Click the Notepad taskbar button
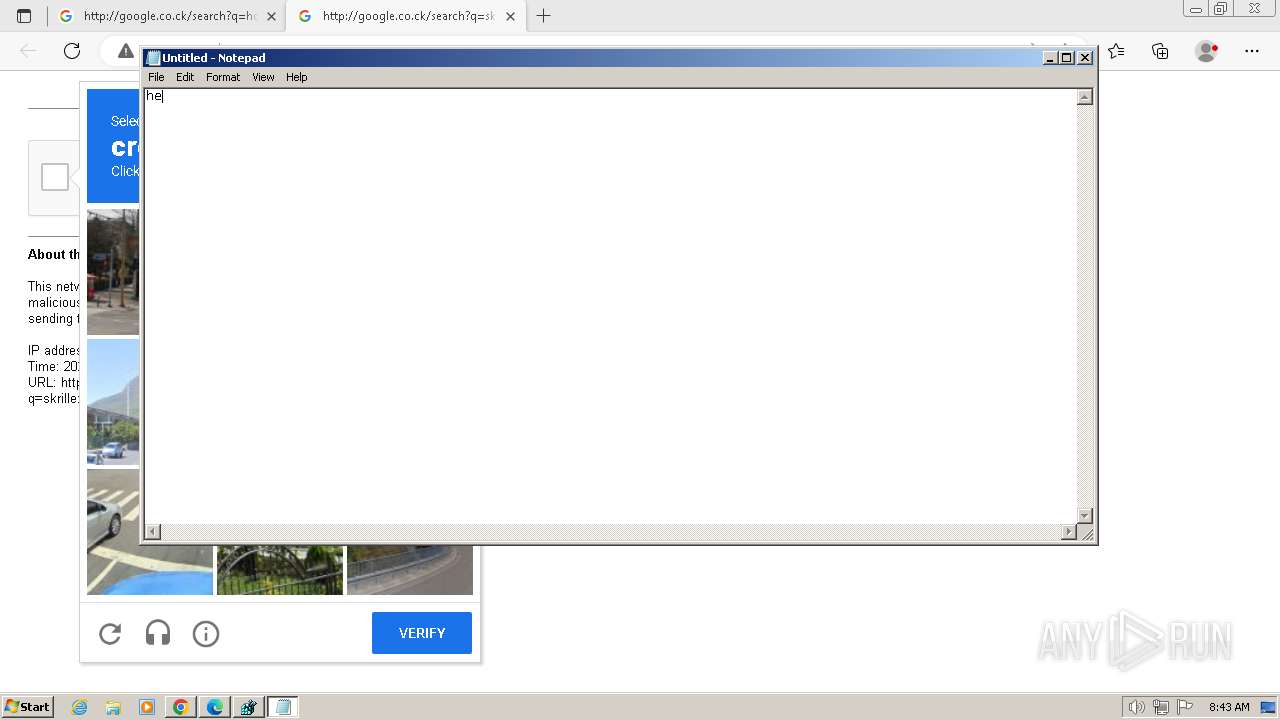1280x720 pixels. tap(283, 707)
